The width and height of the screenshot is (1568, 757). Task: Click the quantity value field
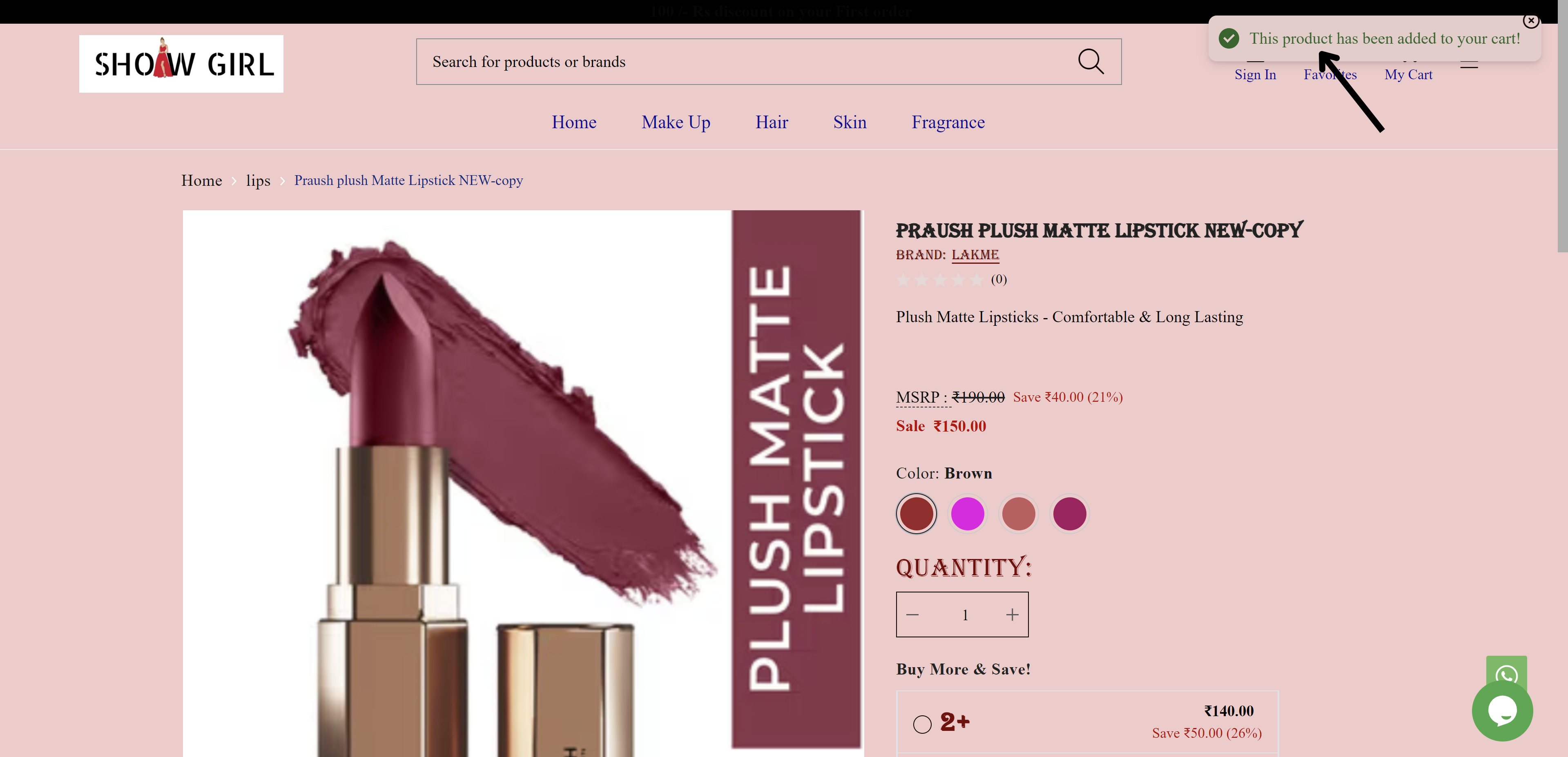(x=965, y=615)
